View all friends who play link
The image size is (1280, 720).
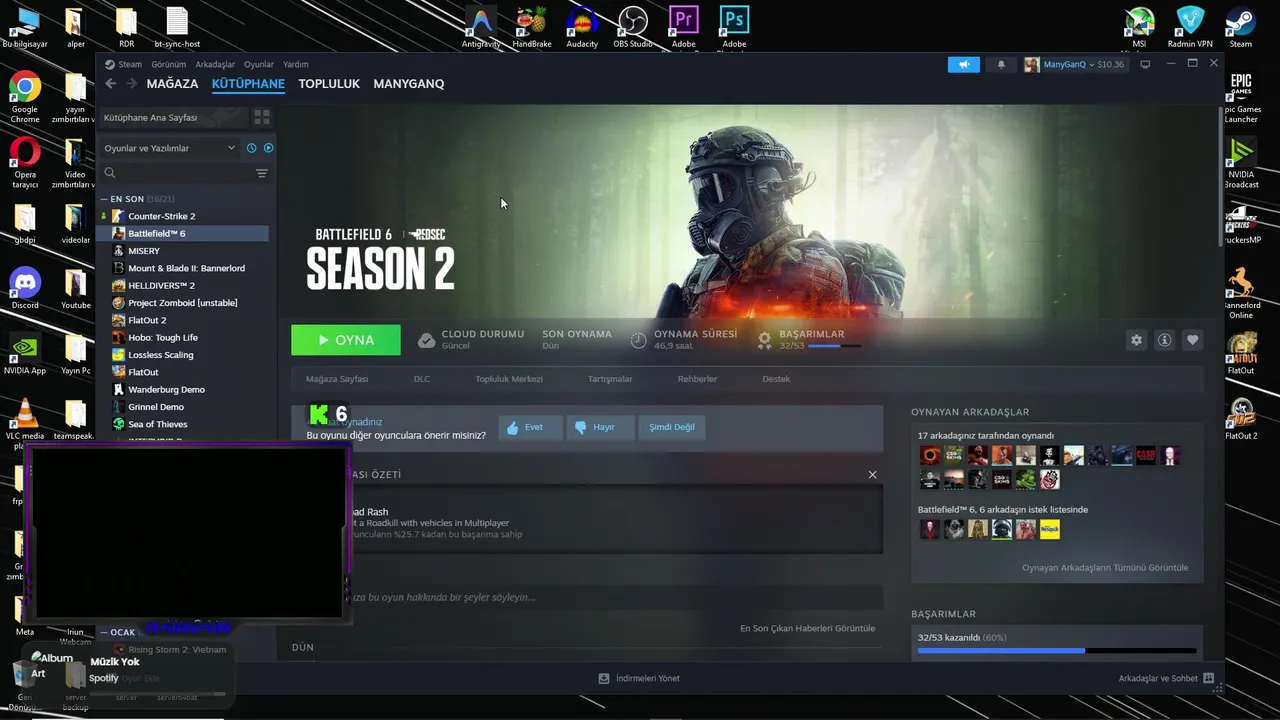(x=1105, y=568)
